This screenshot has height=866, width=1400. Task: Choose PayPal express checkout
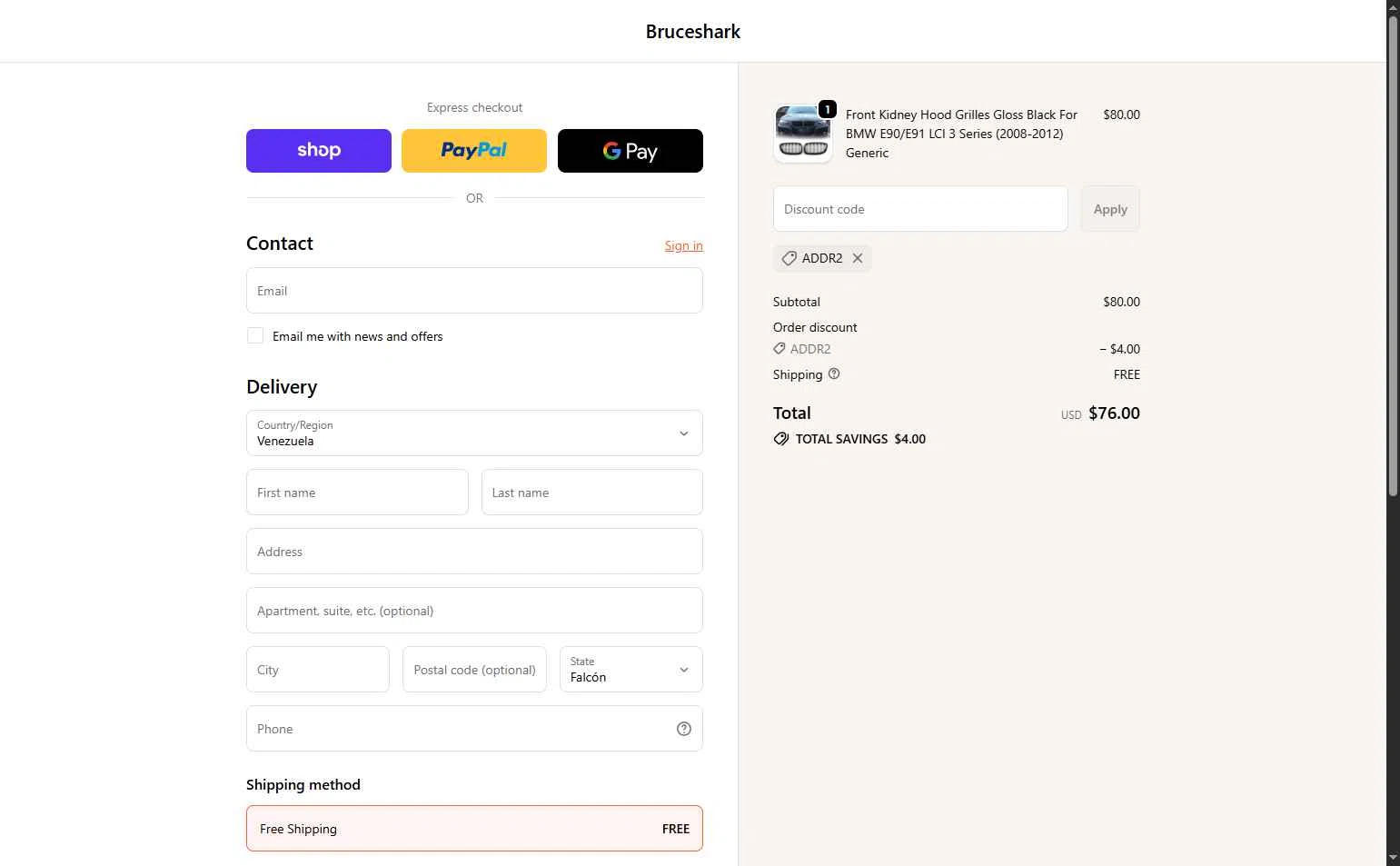click(474, 151)
